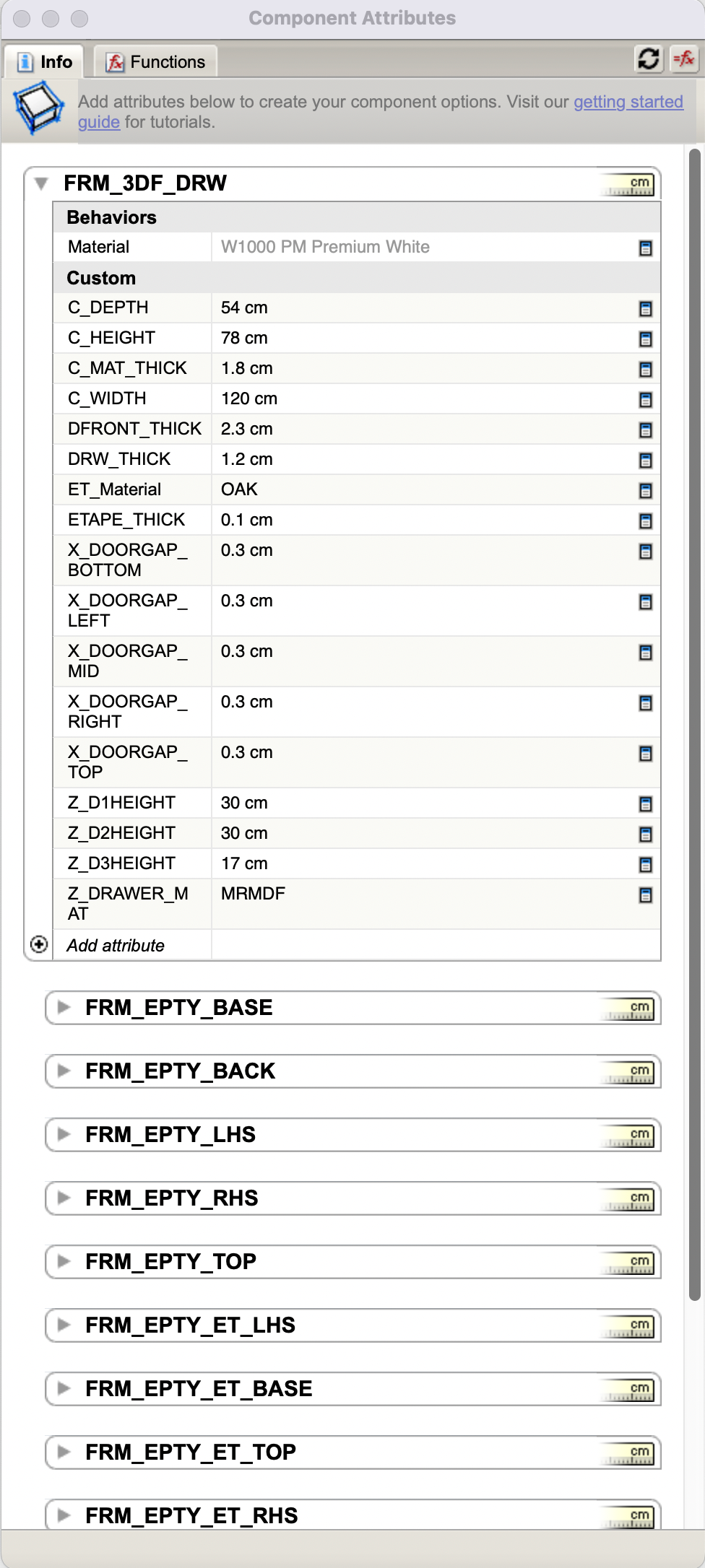Open details icon for the C_DEPTH attribute
The image size is (705, 1568).
[x=646, y=309]
